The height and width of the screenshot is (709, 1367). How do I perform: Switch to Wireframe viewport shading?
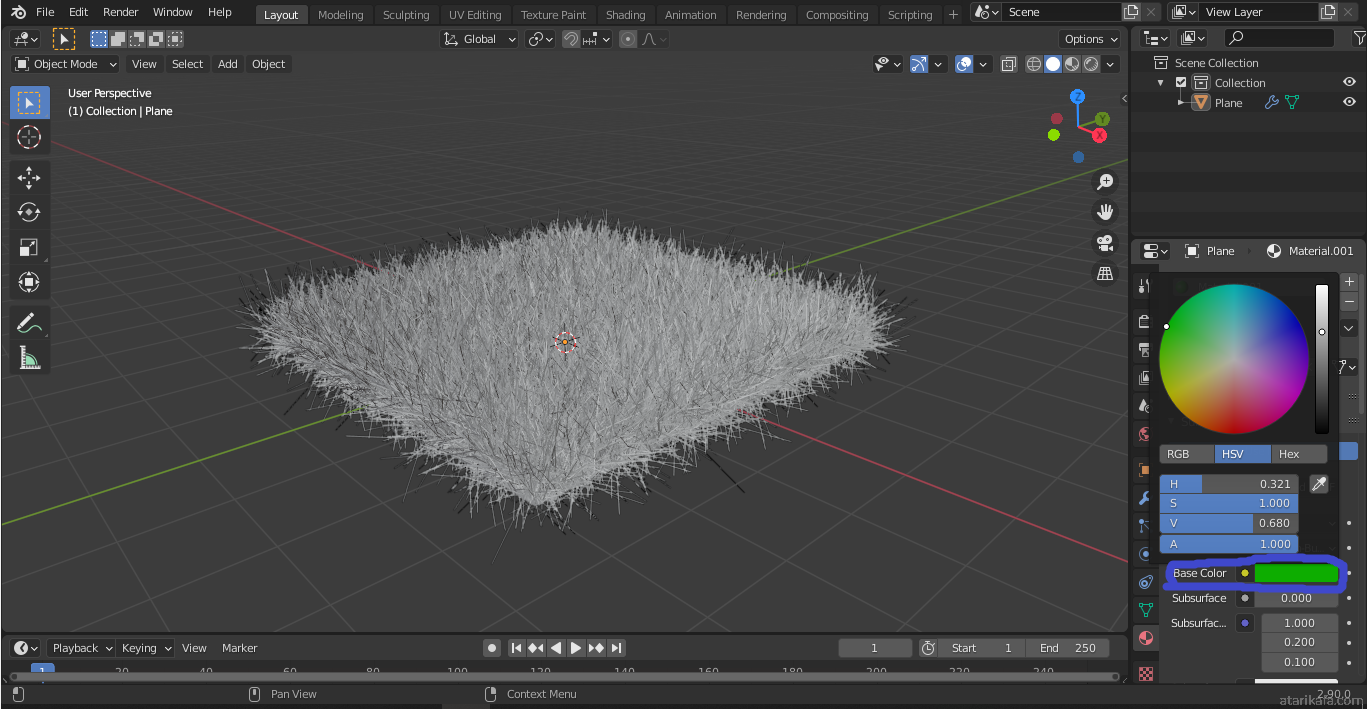tap(1034, 64)
